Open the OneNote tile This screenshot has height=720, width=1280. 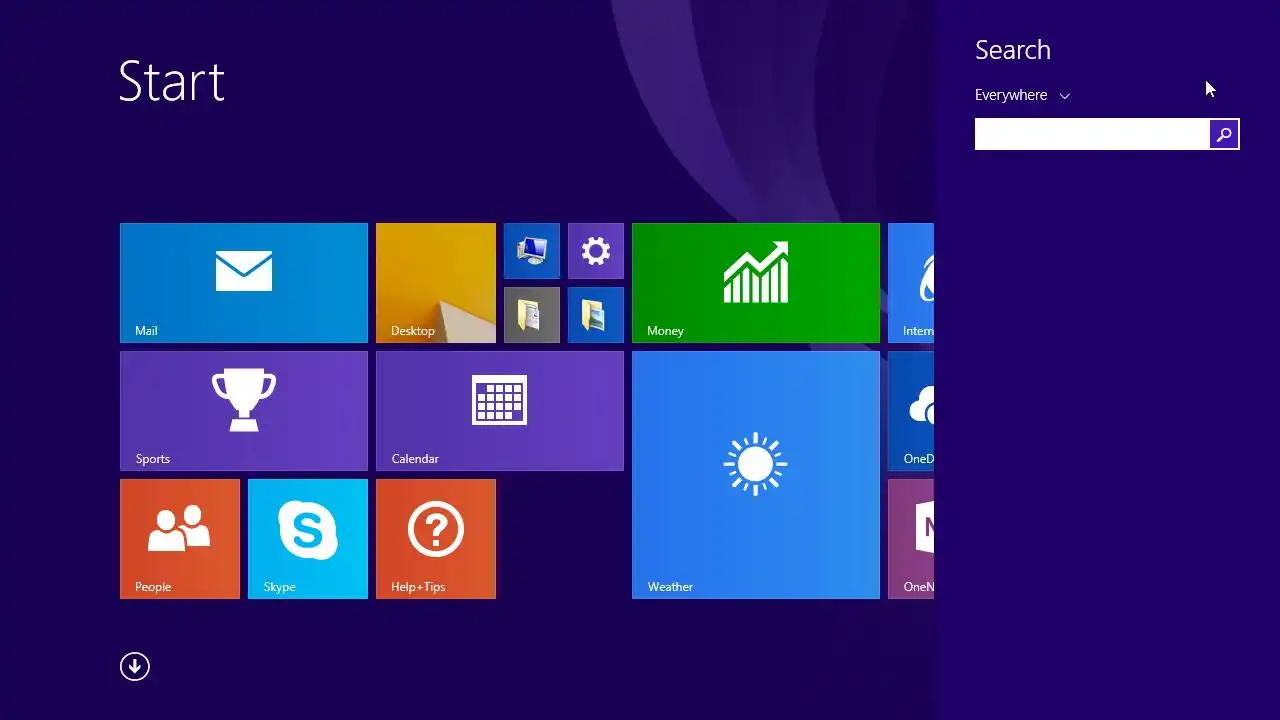coord(911,539)
